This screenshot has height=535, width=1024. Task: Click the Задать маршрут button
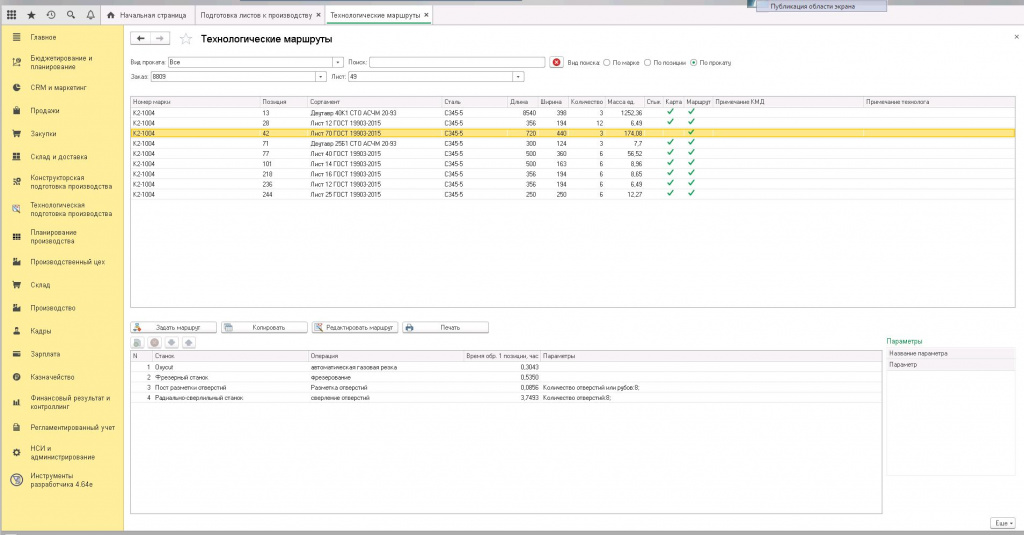173,327
